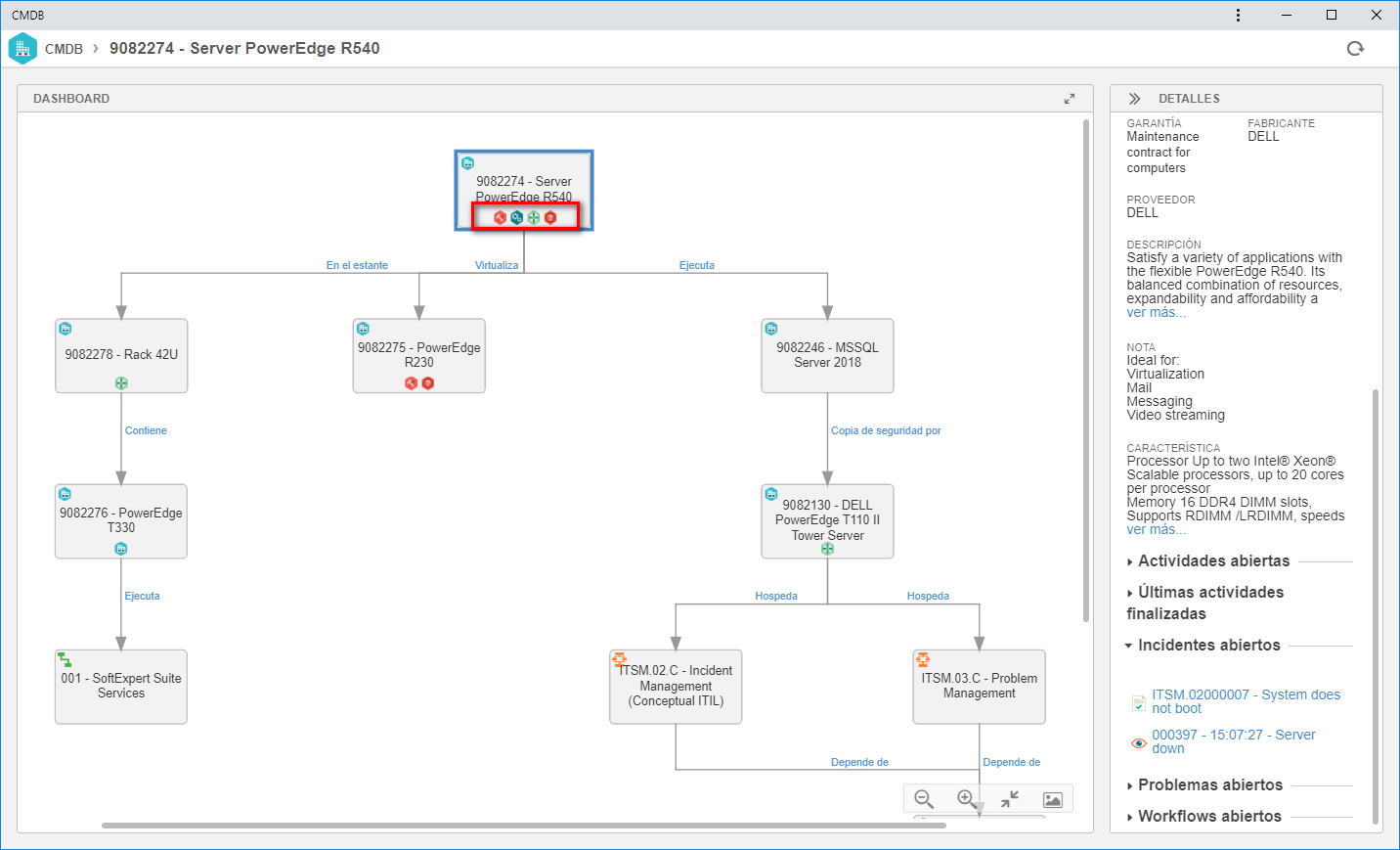1400x850 pixels.
Task: Open incident ITSM.02000007 System does not boot
Action: tap(1246, 701)
